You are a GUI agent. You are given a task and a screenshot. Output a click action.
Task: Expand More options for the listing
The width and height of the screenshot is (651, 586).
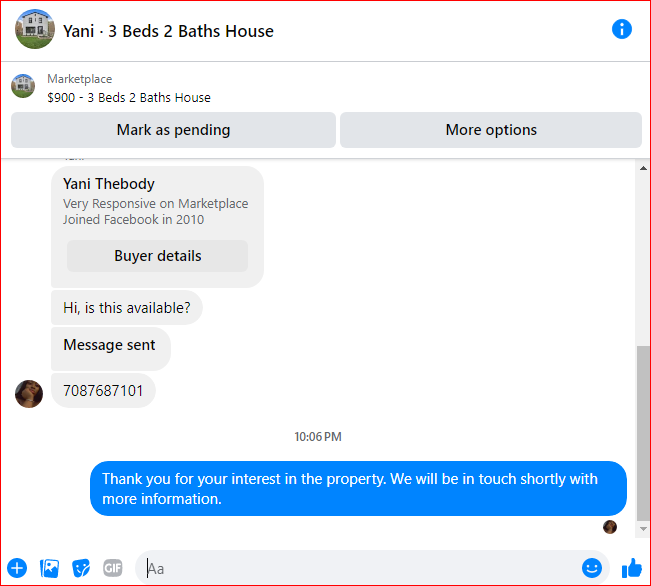click(x=491, y=130)
